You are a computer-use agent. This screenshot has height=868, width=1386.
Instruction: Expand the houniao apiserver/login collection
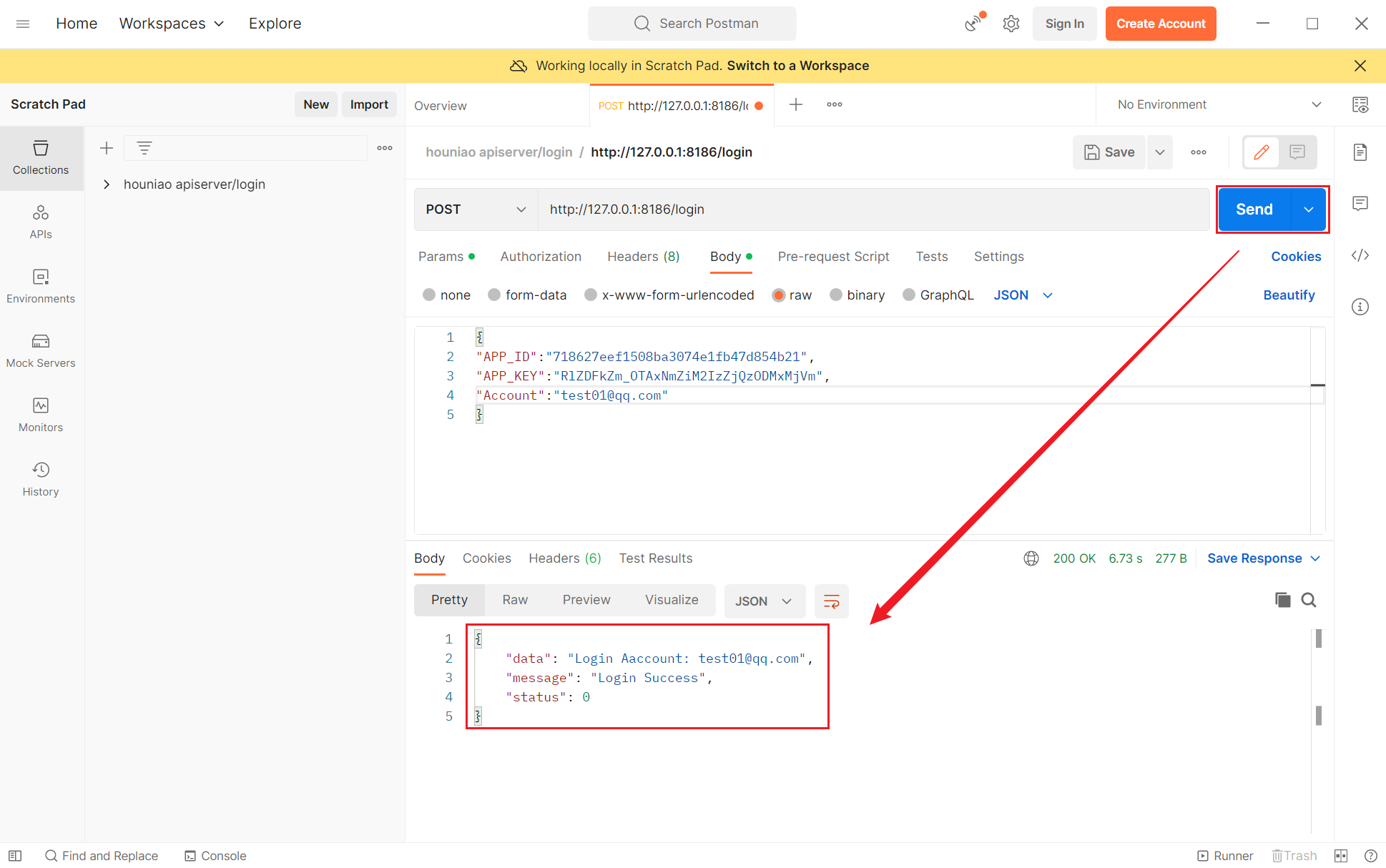point(107,184)
